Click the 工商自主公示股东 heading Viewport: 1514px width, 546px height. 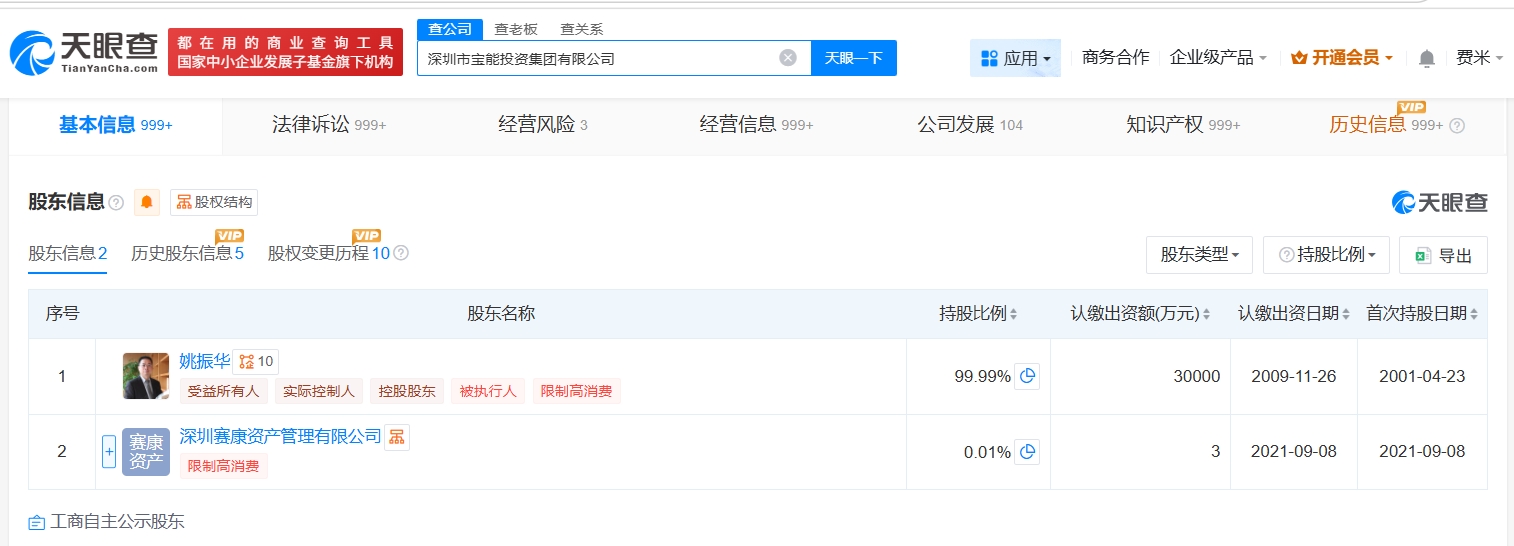tap(118, 522)
